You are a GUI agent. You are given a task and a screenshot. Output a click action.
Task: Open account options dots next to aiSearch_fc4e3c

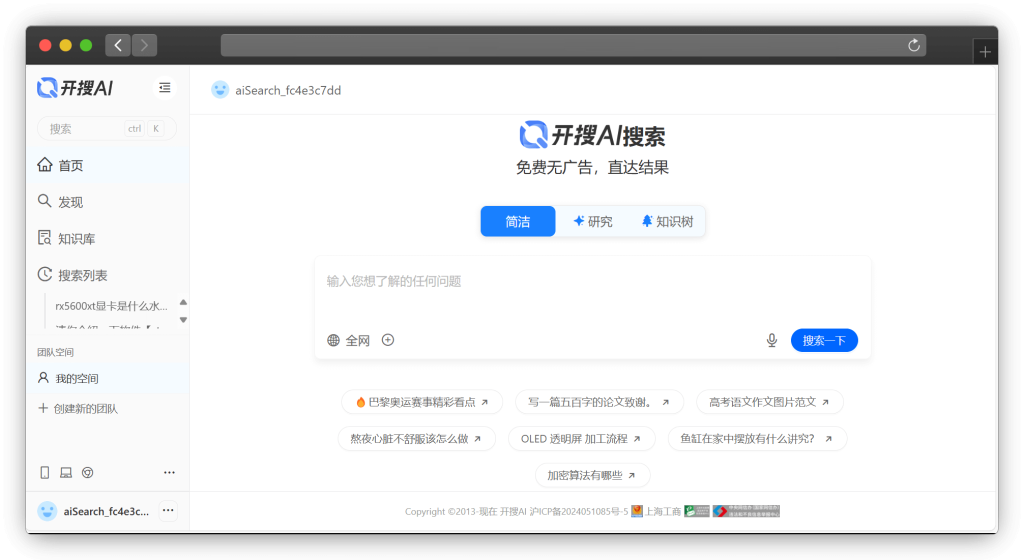tap(168, 510)
